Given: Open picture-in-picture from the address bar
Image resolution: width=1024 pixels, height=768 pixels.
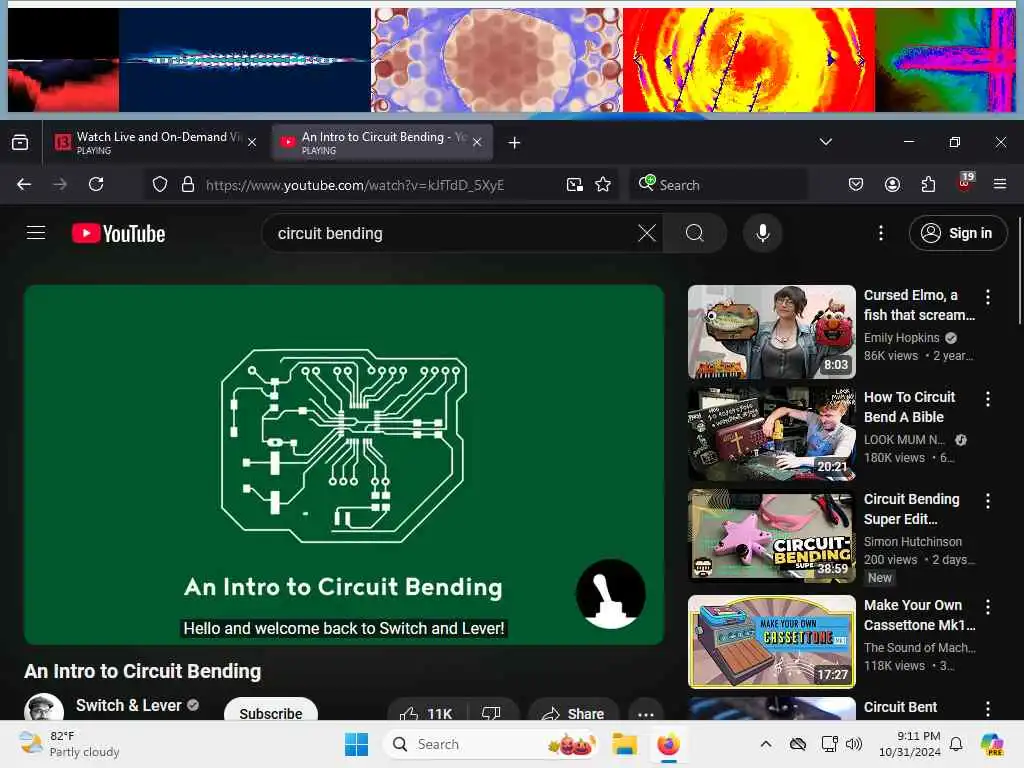Looking at the screenshot, I should (575, 185).
